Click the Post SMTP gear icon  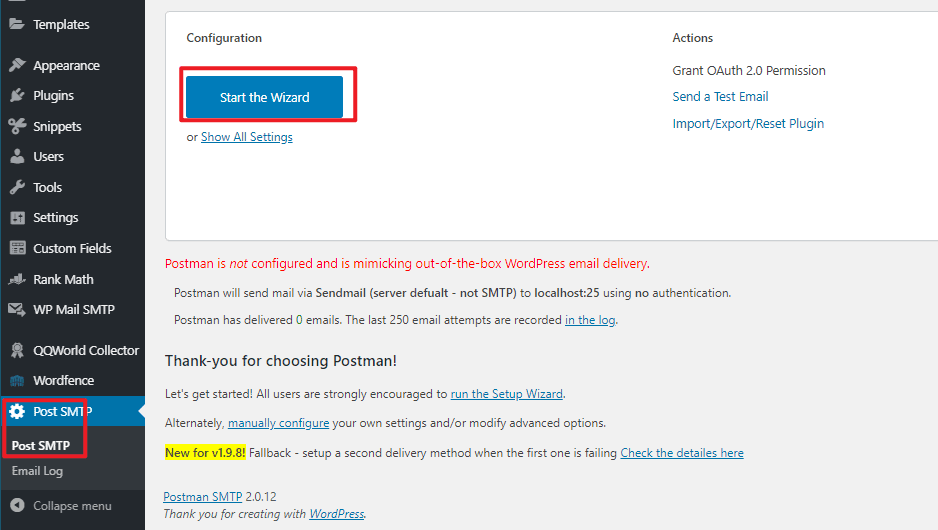(17, 412)
